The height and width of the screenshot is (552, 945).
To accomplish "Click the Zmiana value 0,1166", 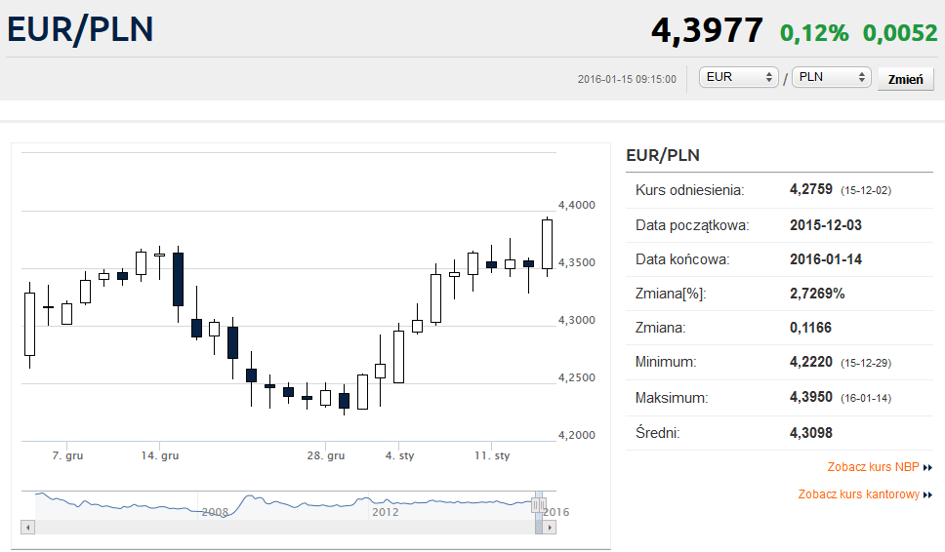I will (811, 328).
